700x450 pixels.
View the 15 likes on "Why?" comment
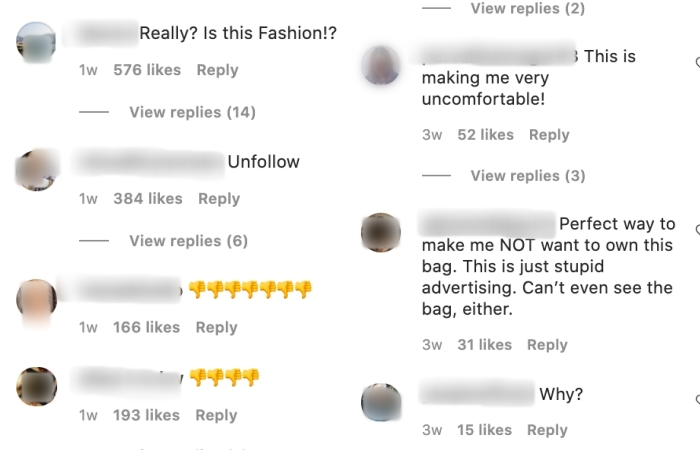point(484,430)
